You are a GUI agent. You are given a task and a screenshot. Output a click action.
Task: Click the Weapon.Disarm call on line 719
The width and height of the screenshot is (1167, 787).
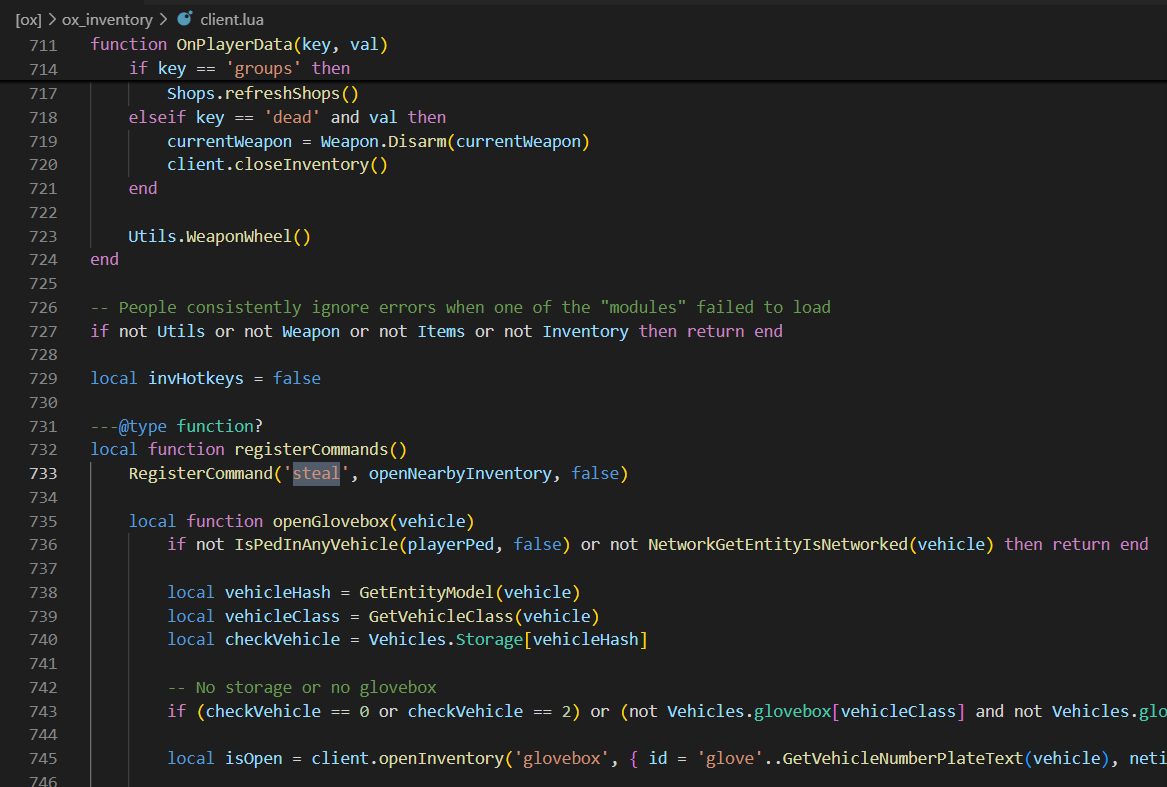tap(384, 141)
